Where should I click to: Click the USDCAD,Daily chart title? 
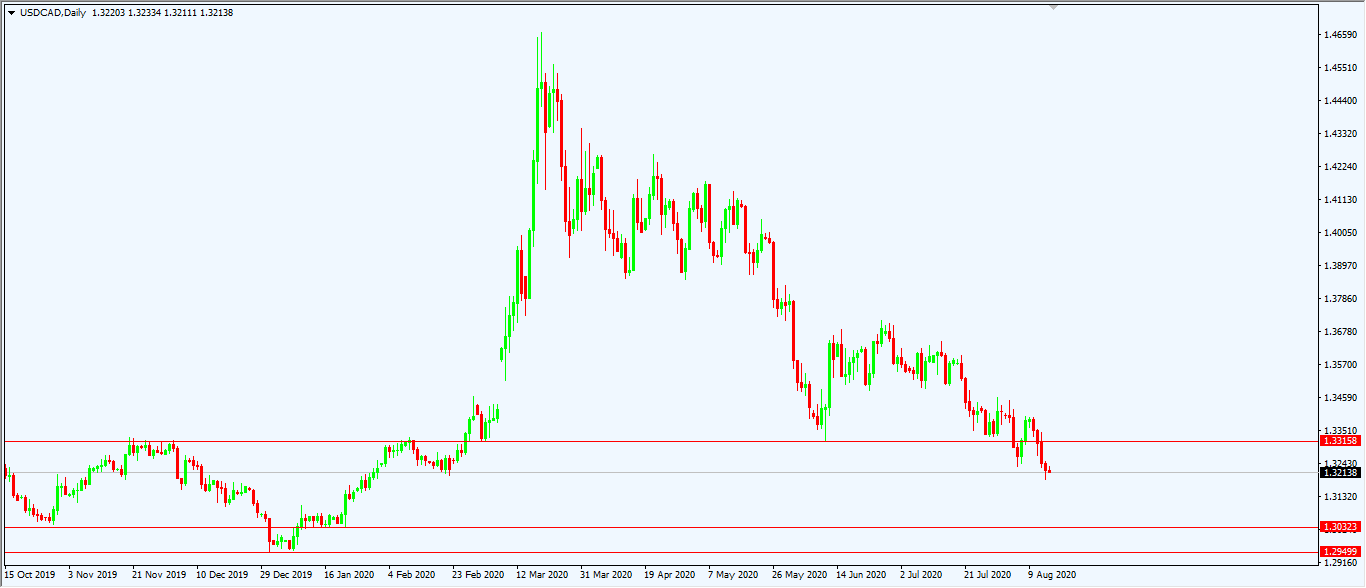tap(53, 13)
